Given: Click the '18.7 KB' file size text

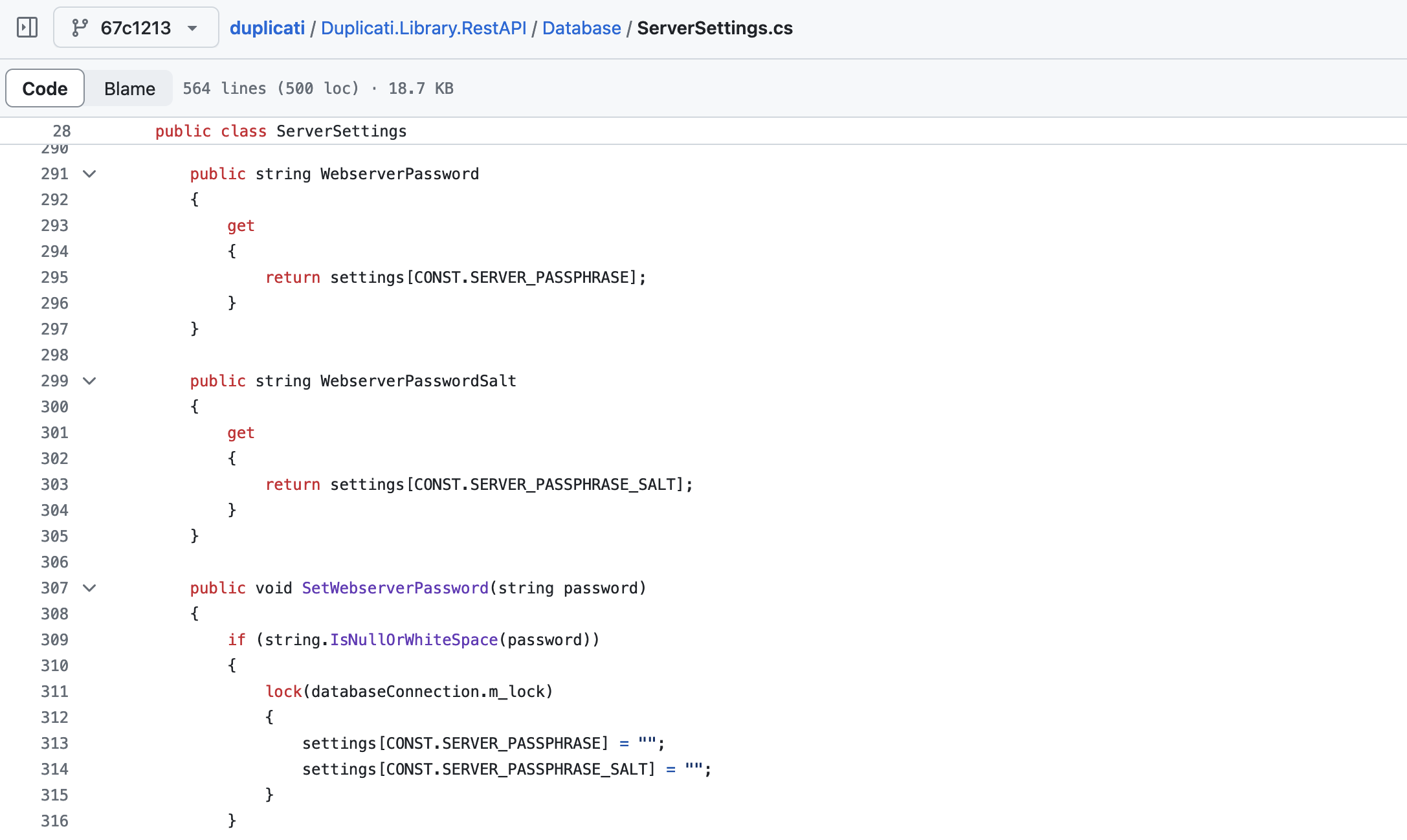Looking at the screenshot, I should tap(421, 88).
